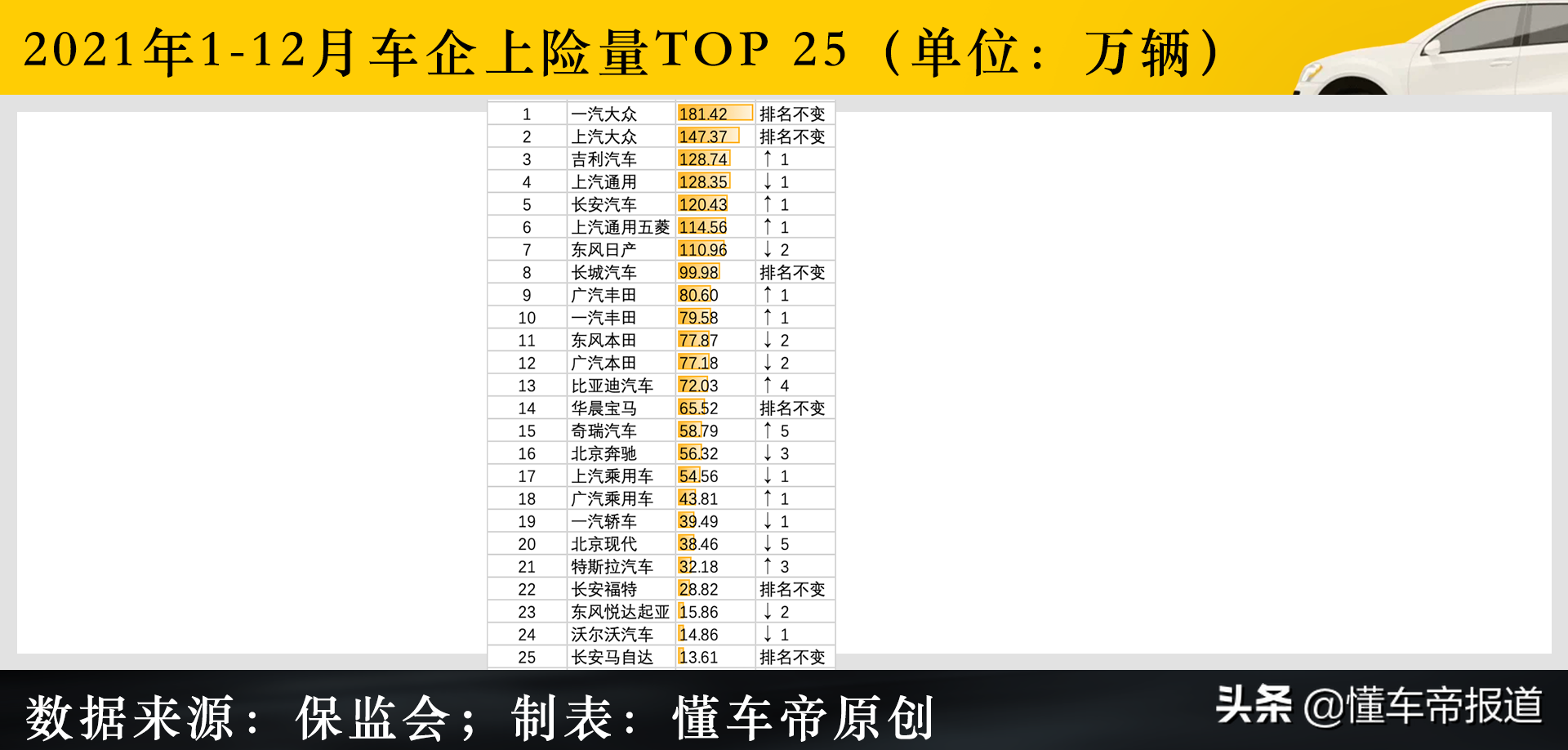Select the footer text 数据来源：保监会
Image resolution: width=1568 pixels, height=750 pixels.
click(238, 719)
